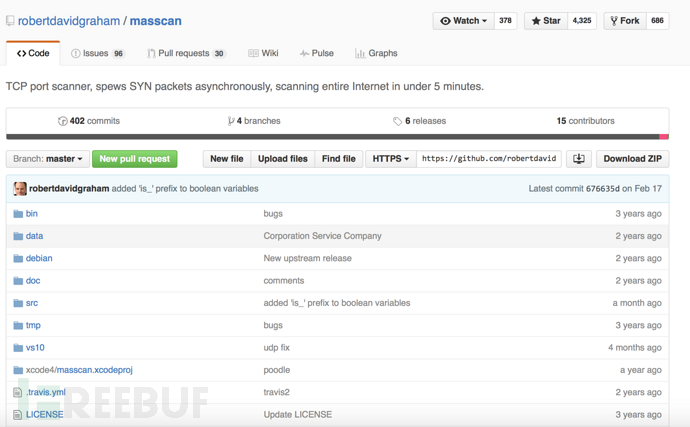Open latest commit hash 676635d
Screen dimensions: 690x427
602,189
